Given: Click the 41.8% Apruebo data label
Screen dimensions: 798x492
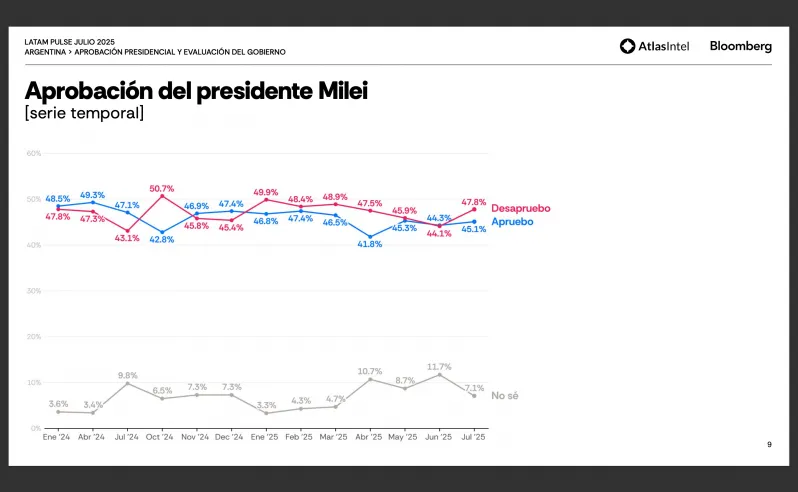Looking at the screenshot, I should pos(369,244).
